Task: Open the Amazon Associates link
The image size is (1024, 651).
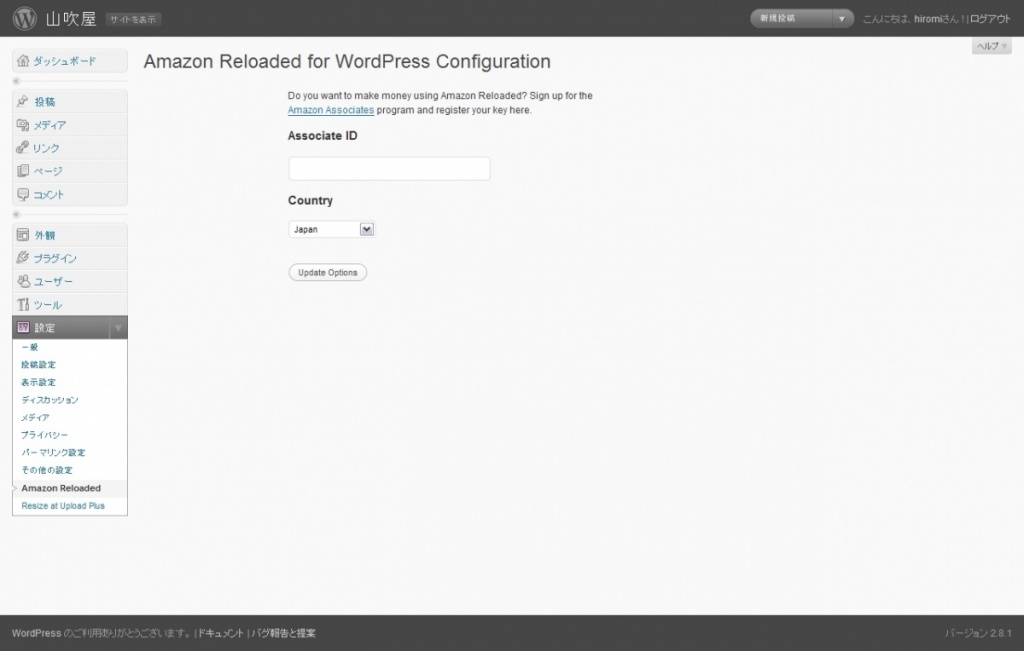Action: [331, 110]
